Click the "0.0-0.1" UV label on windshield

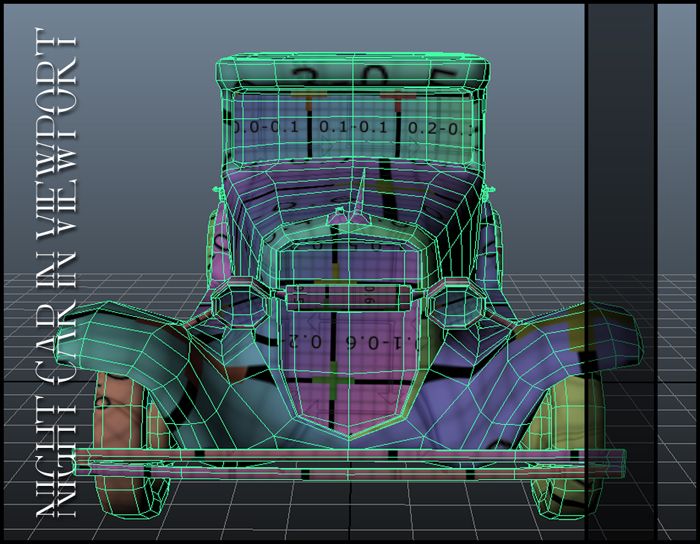266,127
